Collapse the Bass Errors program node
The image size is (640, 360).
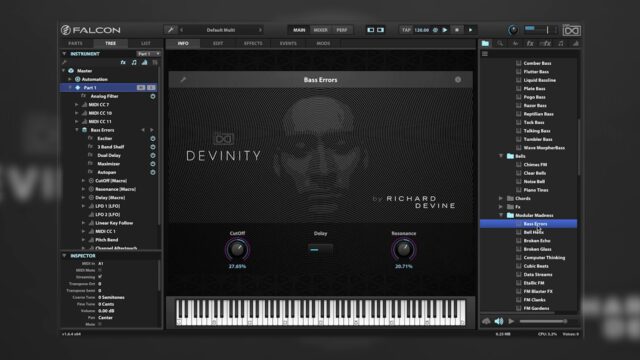click(76, 130)
